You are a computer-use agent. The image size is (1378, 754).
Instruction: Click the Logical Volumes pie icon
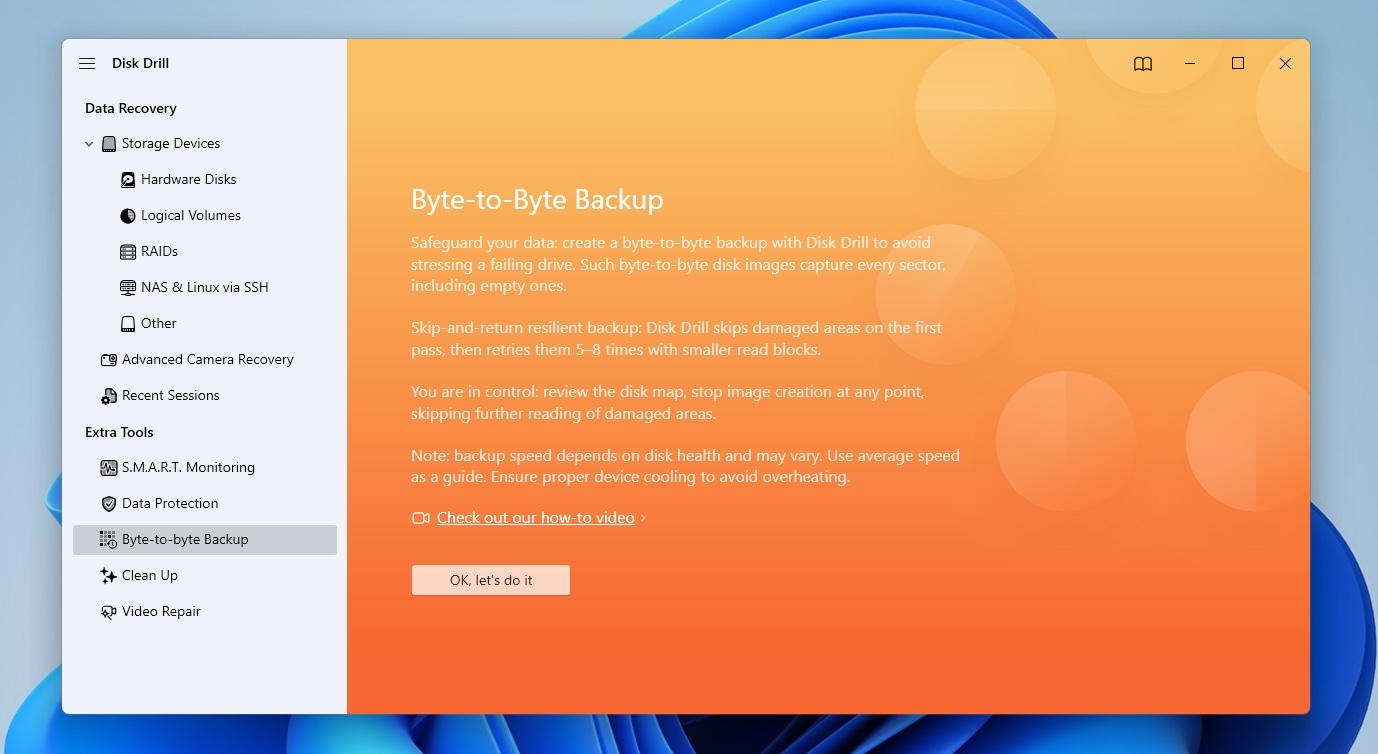[128, 216]
